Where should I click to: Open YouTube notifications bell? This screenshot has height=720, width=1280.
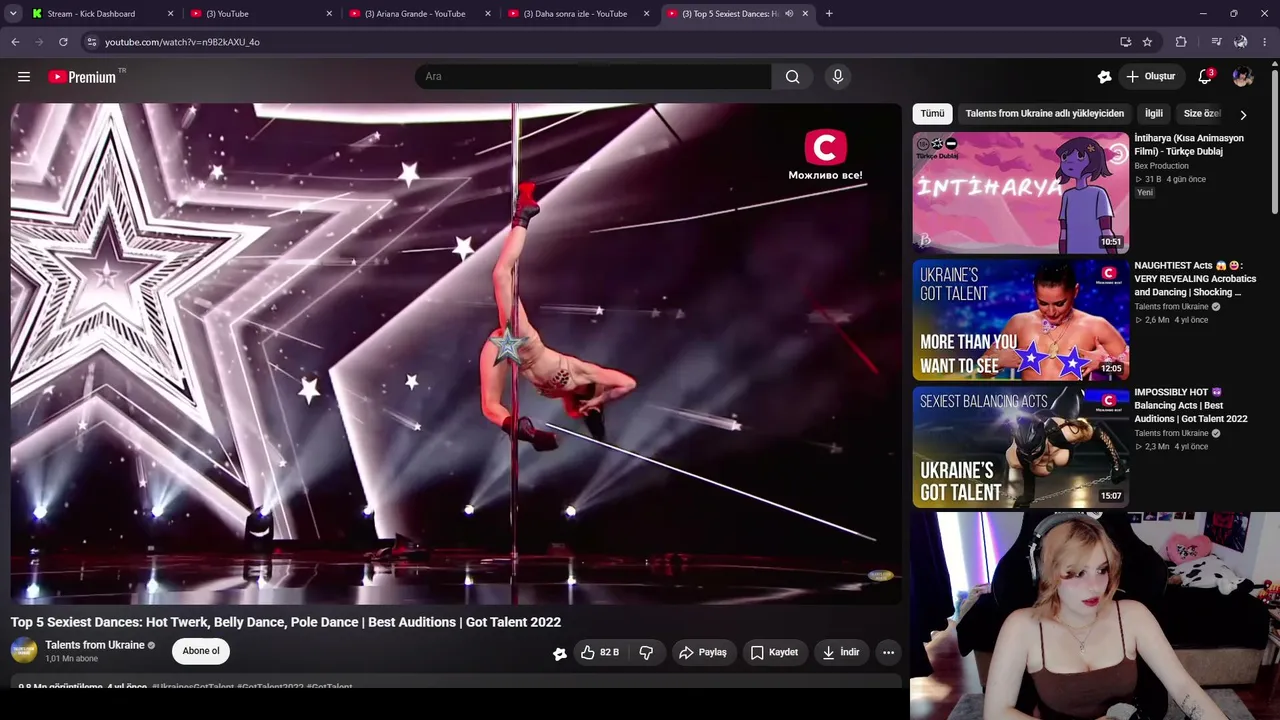point(1205,77)
